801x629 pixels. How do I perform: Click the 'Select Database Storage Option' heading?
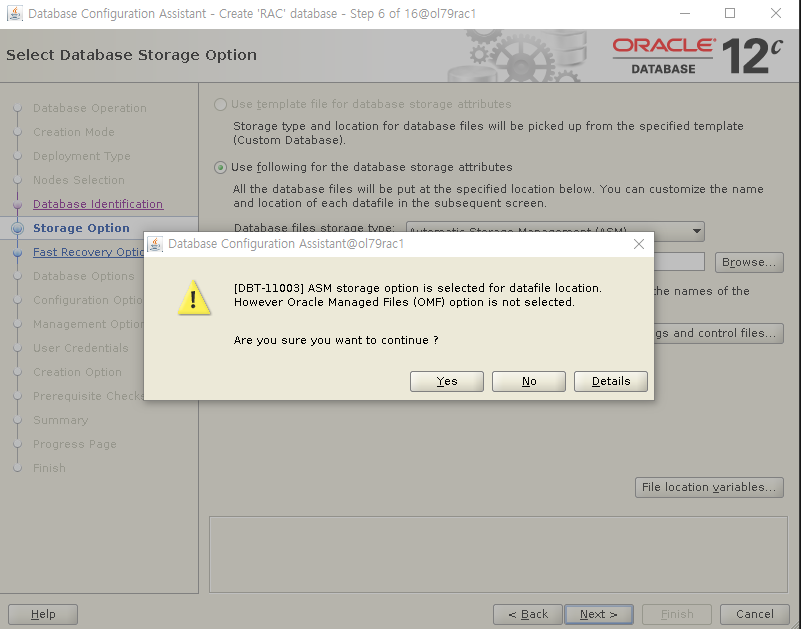pos(131,55)
